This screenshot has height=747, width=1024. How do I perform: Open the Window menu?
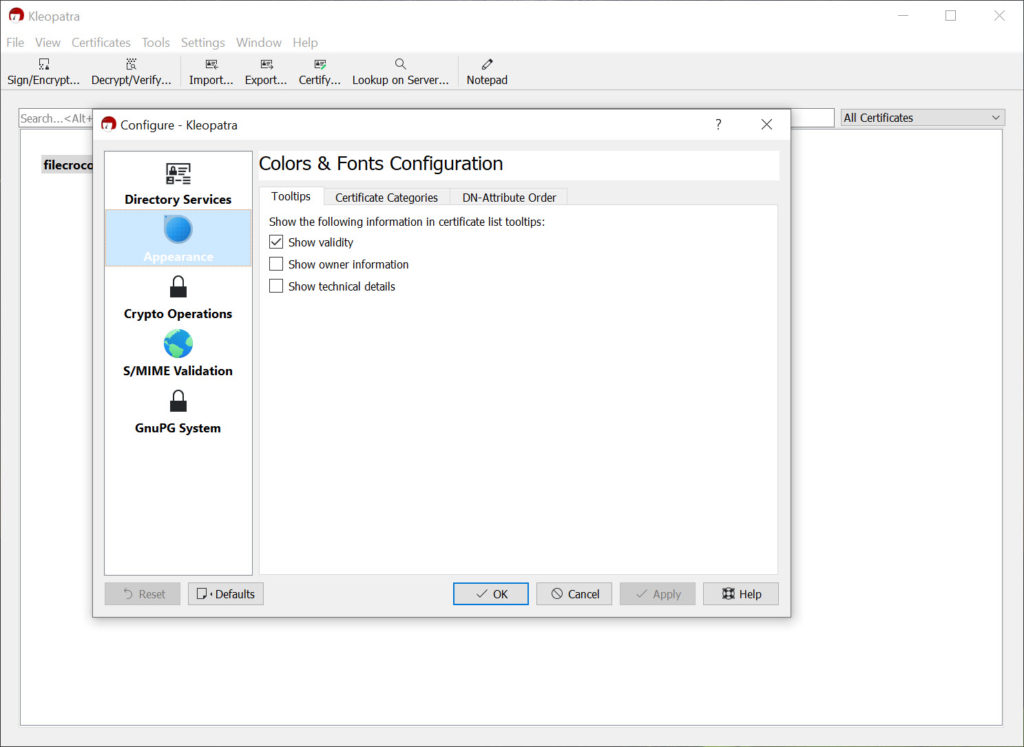[259, 42]
